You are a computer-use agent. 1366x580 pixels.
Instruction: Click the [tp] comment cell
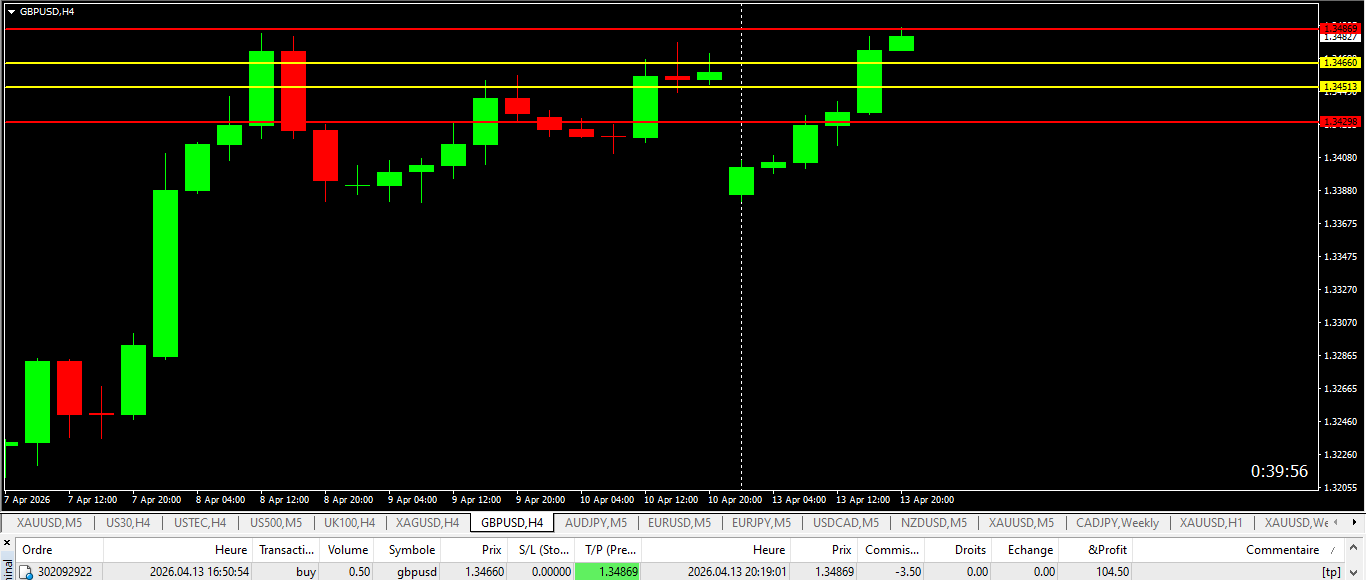[x=1331, y=572]
